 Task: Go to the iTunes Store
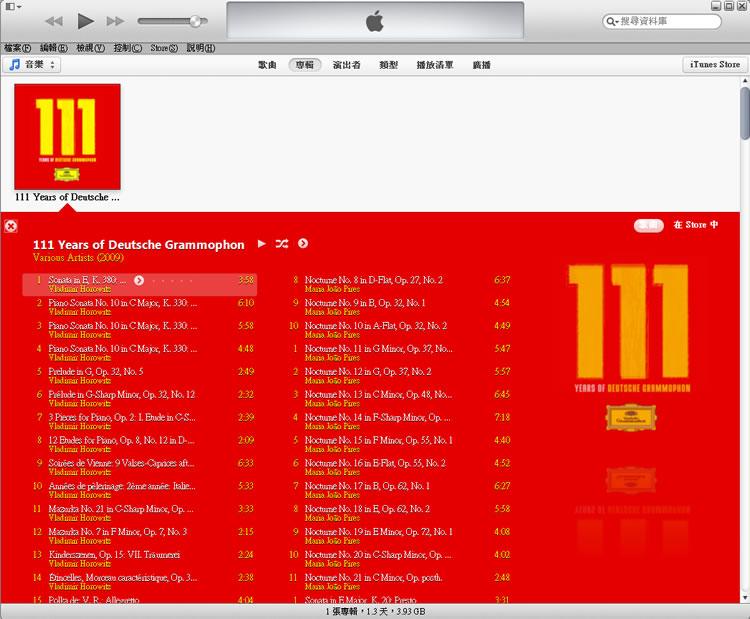click(715, 65)
